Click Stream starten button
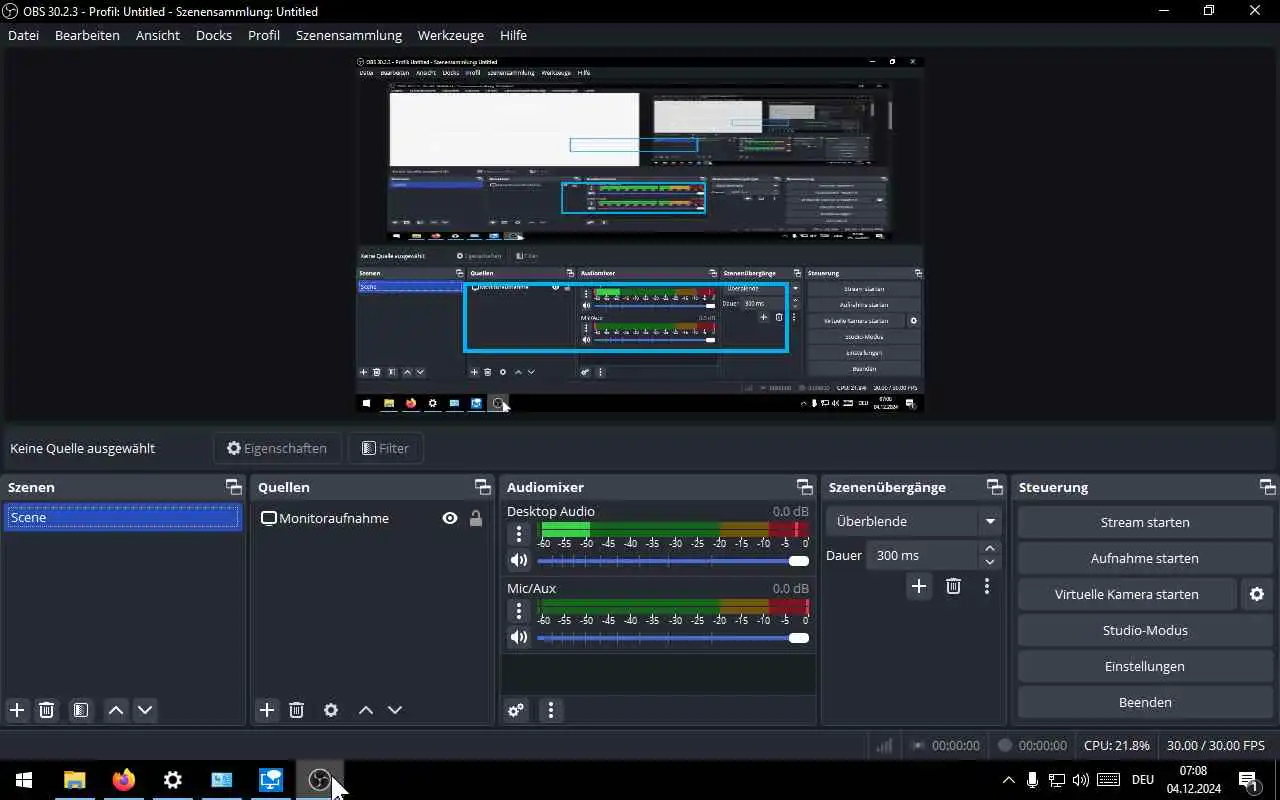The image size is (1280, 800). [x=1145, y=522]
